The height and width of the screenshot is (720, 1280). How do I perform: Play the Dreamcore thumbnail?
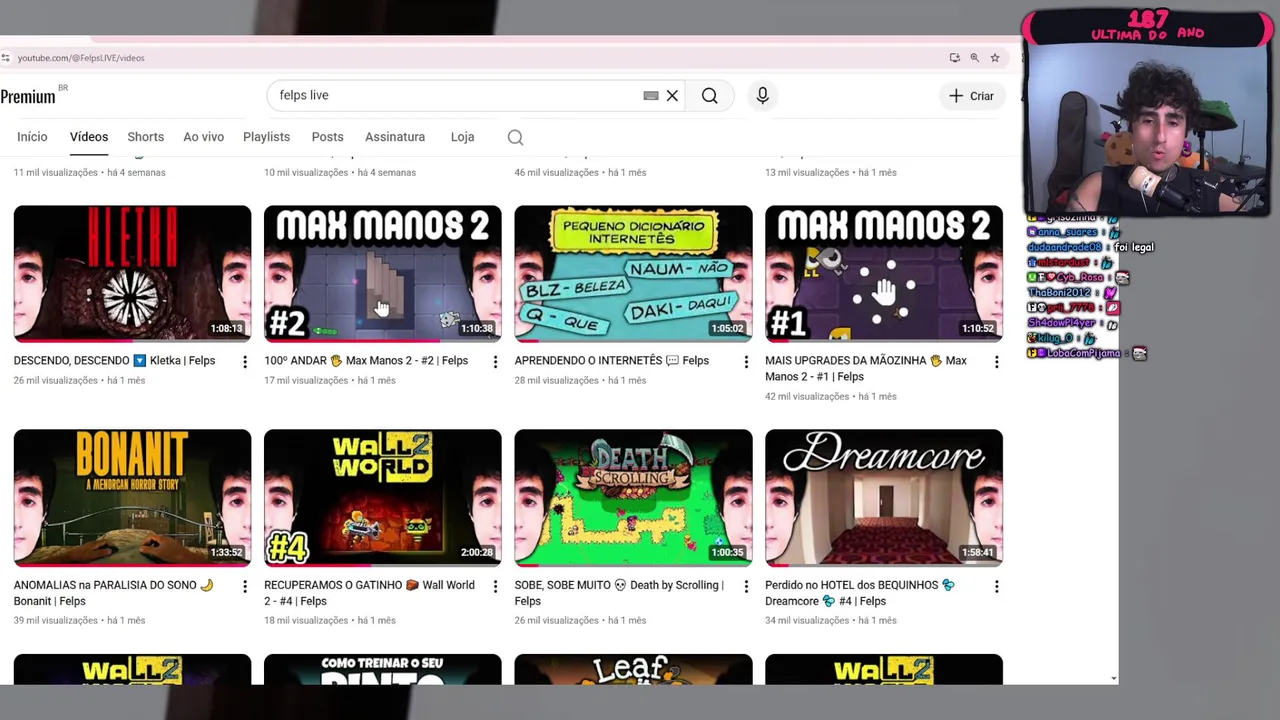coord(884,497)
